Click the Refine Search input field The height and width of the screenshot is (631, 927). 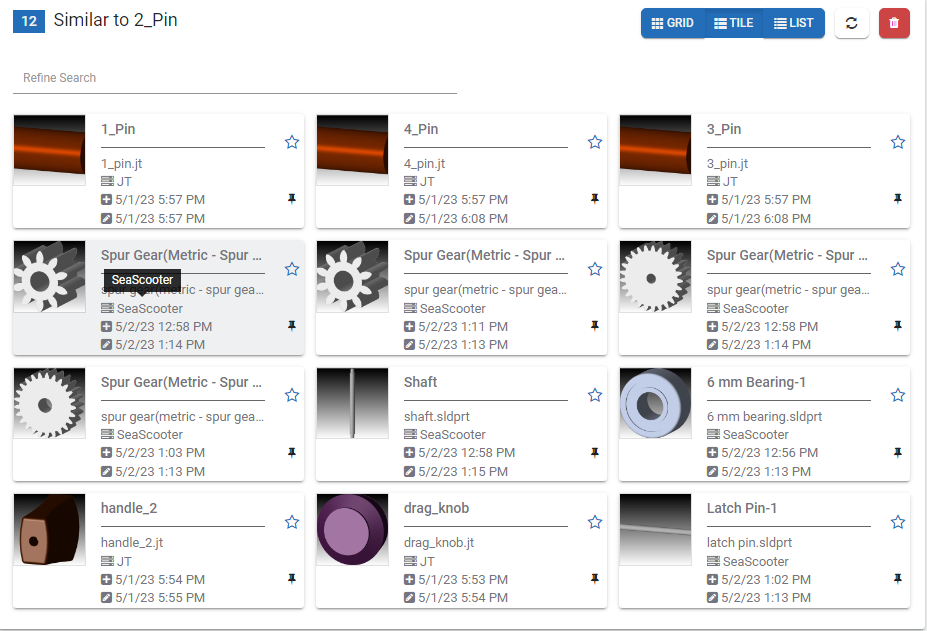coord(234,78)
